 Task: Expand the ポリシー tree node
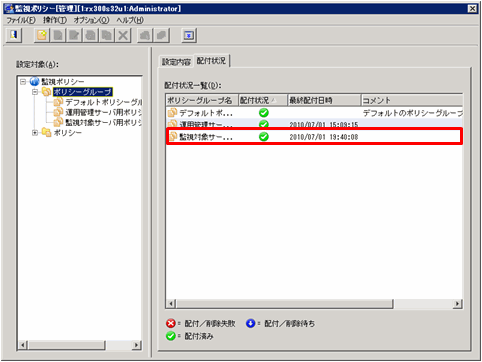coord(35,133)
